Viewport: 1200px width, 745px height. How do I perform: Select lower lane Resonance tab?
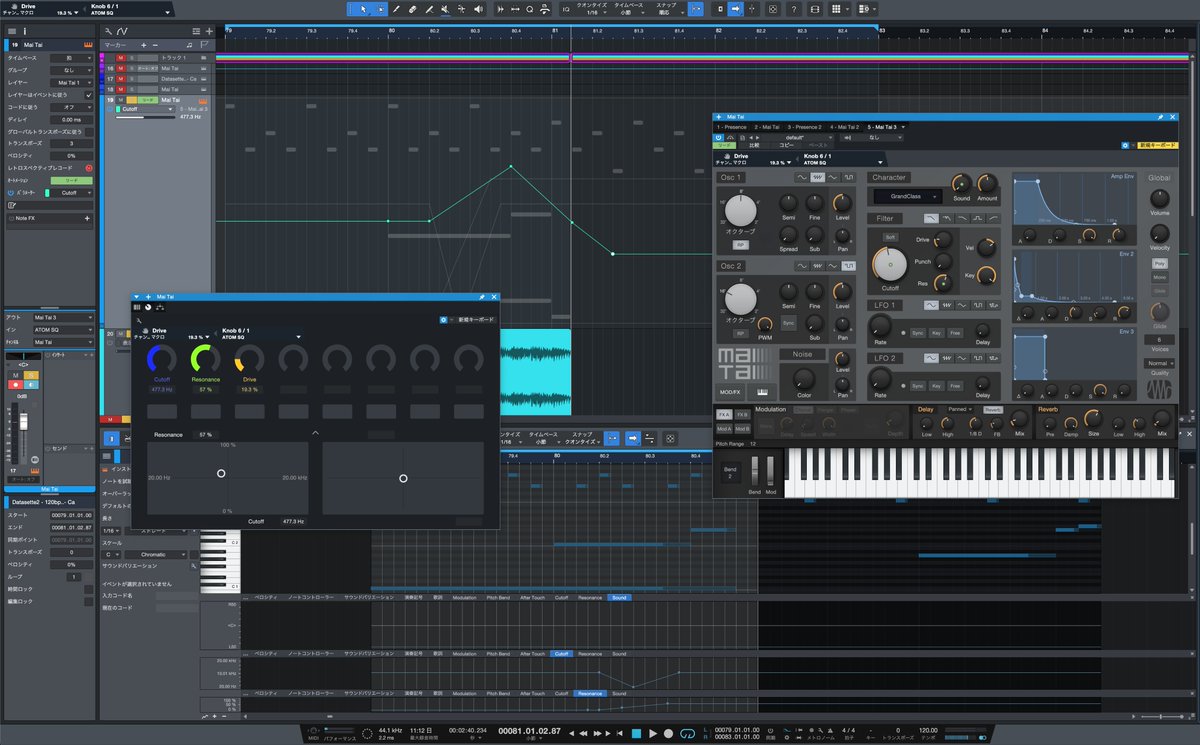pyautogui.click(x=590, y=693)
